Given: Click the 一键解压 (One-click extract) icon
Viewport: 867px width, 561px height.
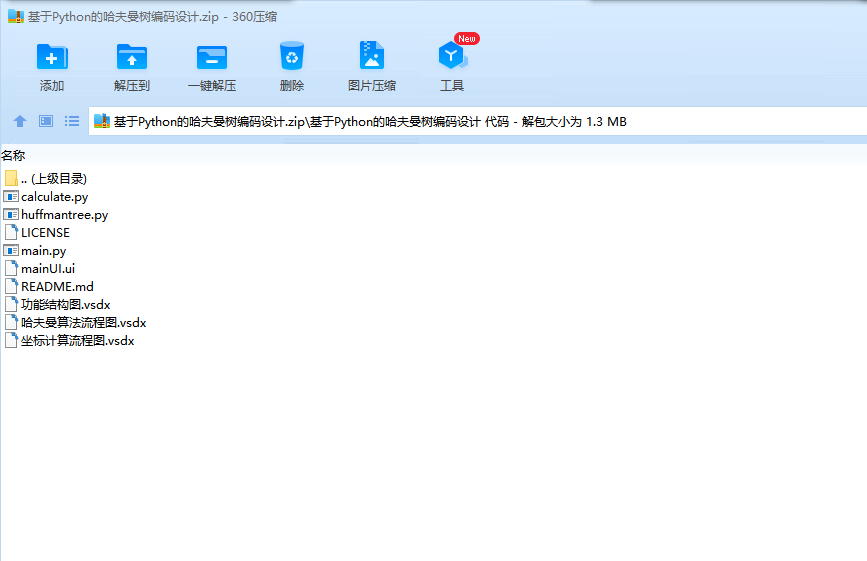Looking at the screenshot, I should pyautogui.click(x=212, y=57).
